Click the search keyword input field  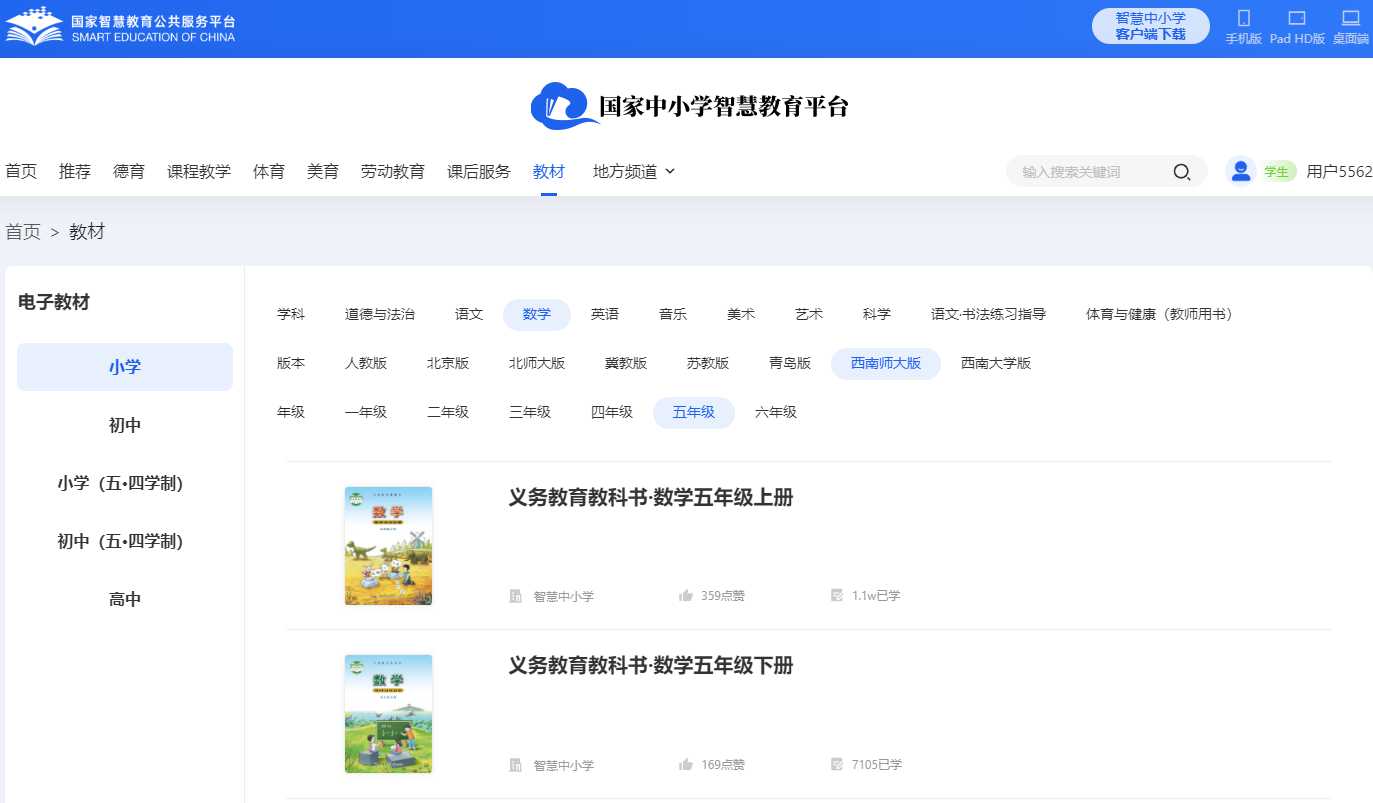(x=1090, y=172)
